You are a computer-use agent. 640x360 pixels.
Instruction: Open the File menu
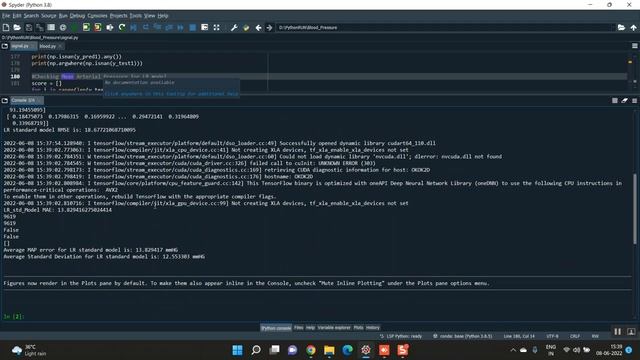point(6,16)
